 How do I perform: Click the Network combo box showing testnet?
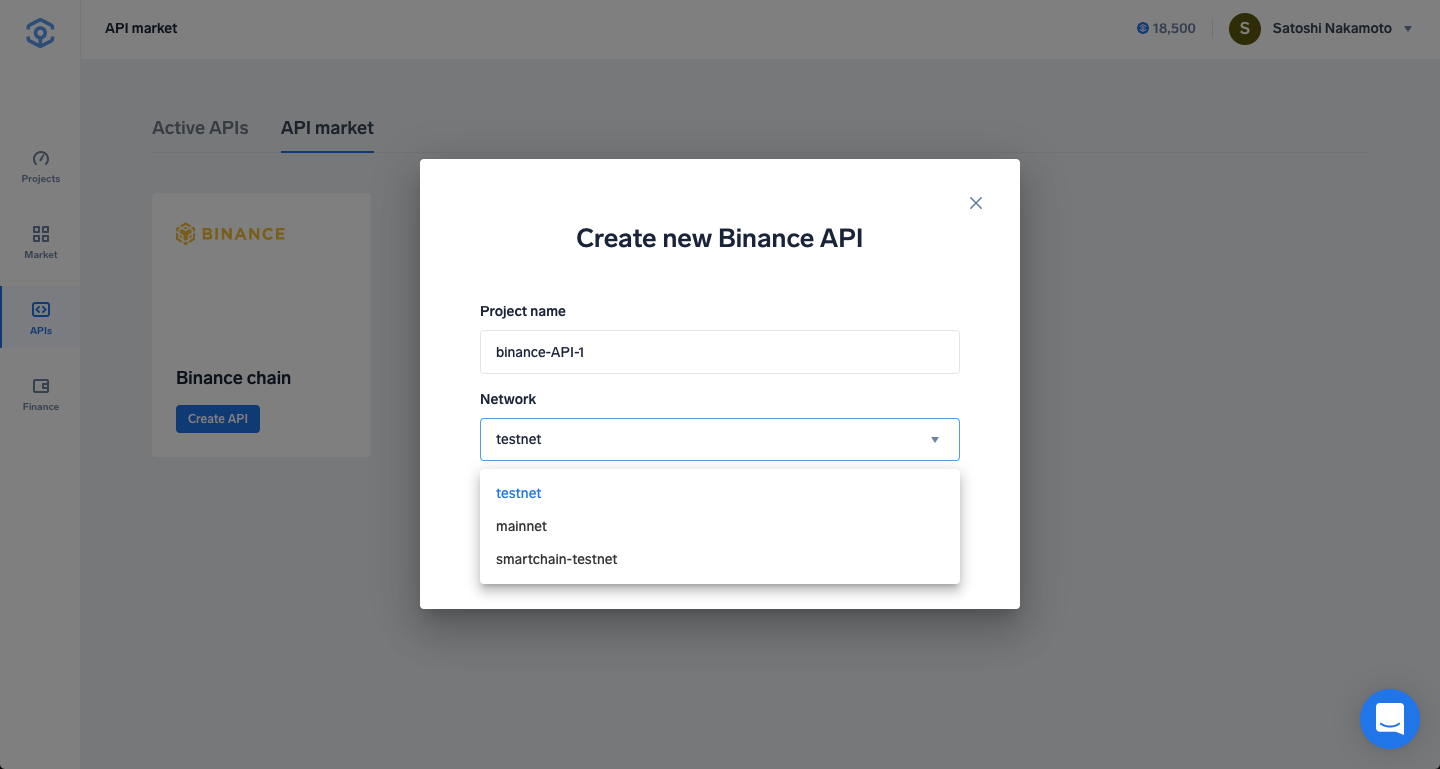[x=720, y=439]
